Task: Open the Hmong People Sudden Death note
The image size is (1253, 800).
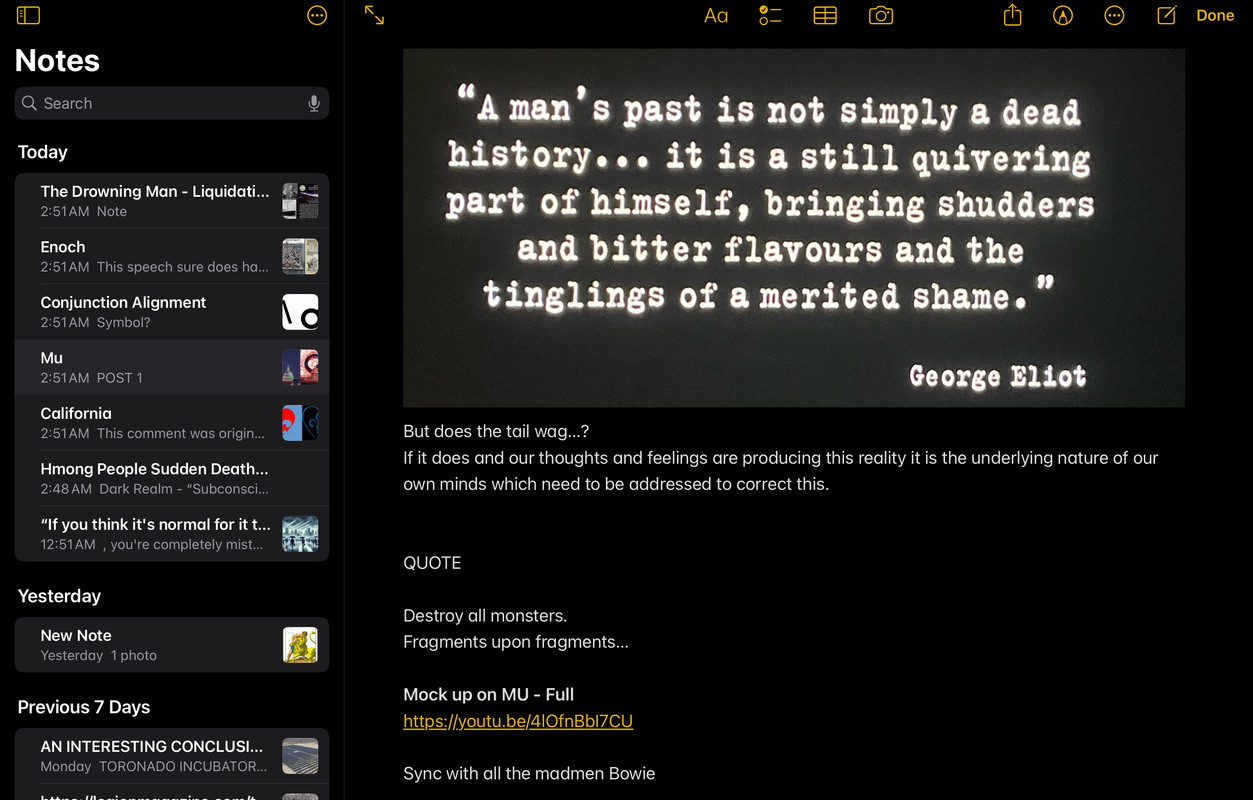Action: click(x=172, y=478)
